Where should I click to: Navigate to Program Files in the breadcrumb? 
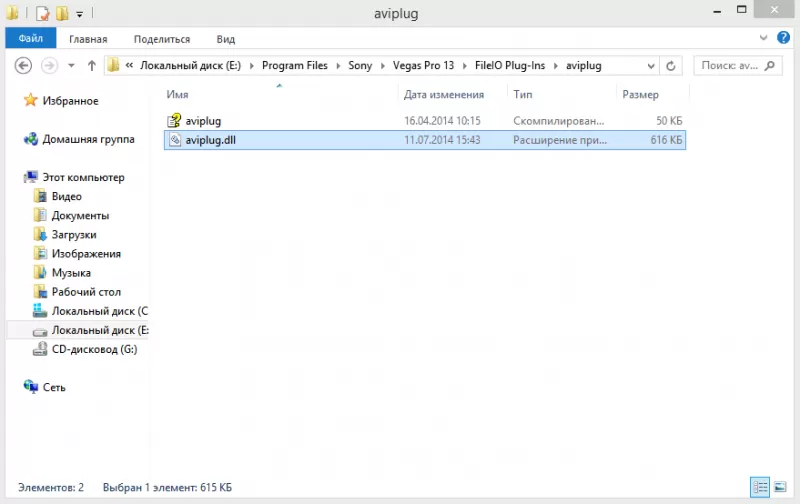pyautogui.click(x=294, y=66)
